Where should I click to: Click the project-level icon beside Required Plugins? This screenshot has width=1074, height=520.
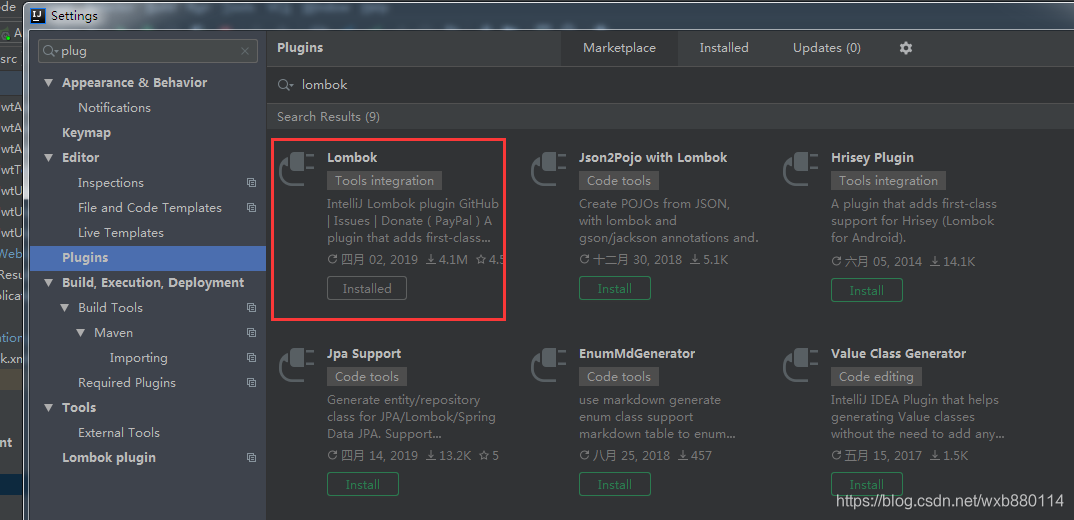coord(251,383)
